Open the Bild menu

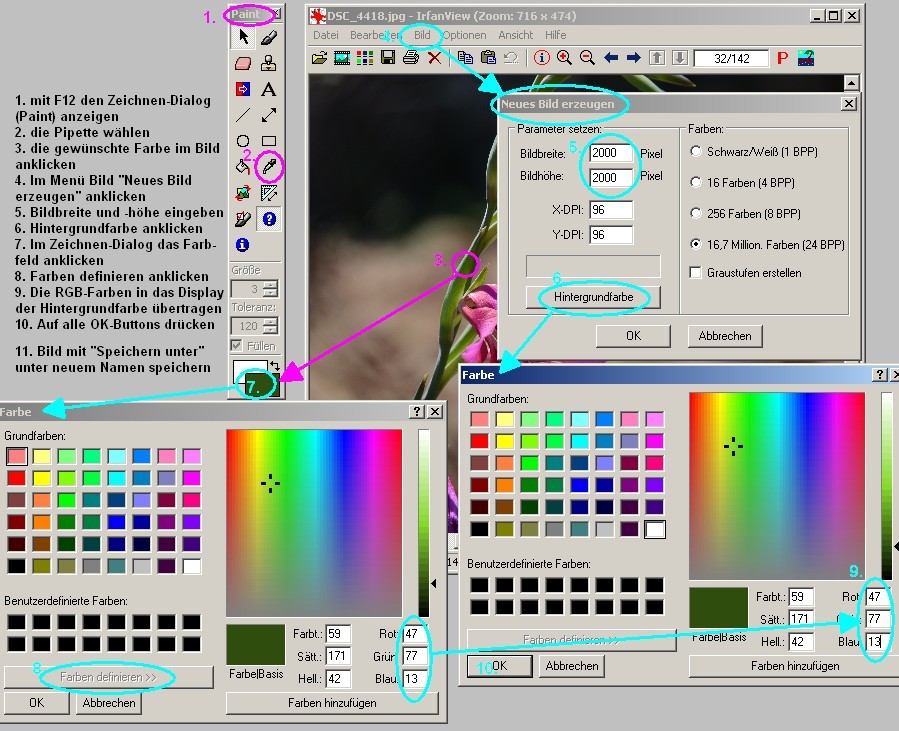coord(422,35)
